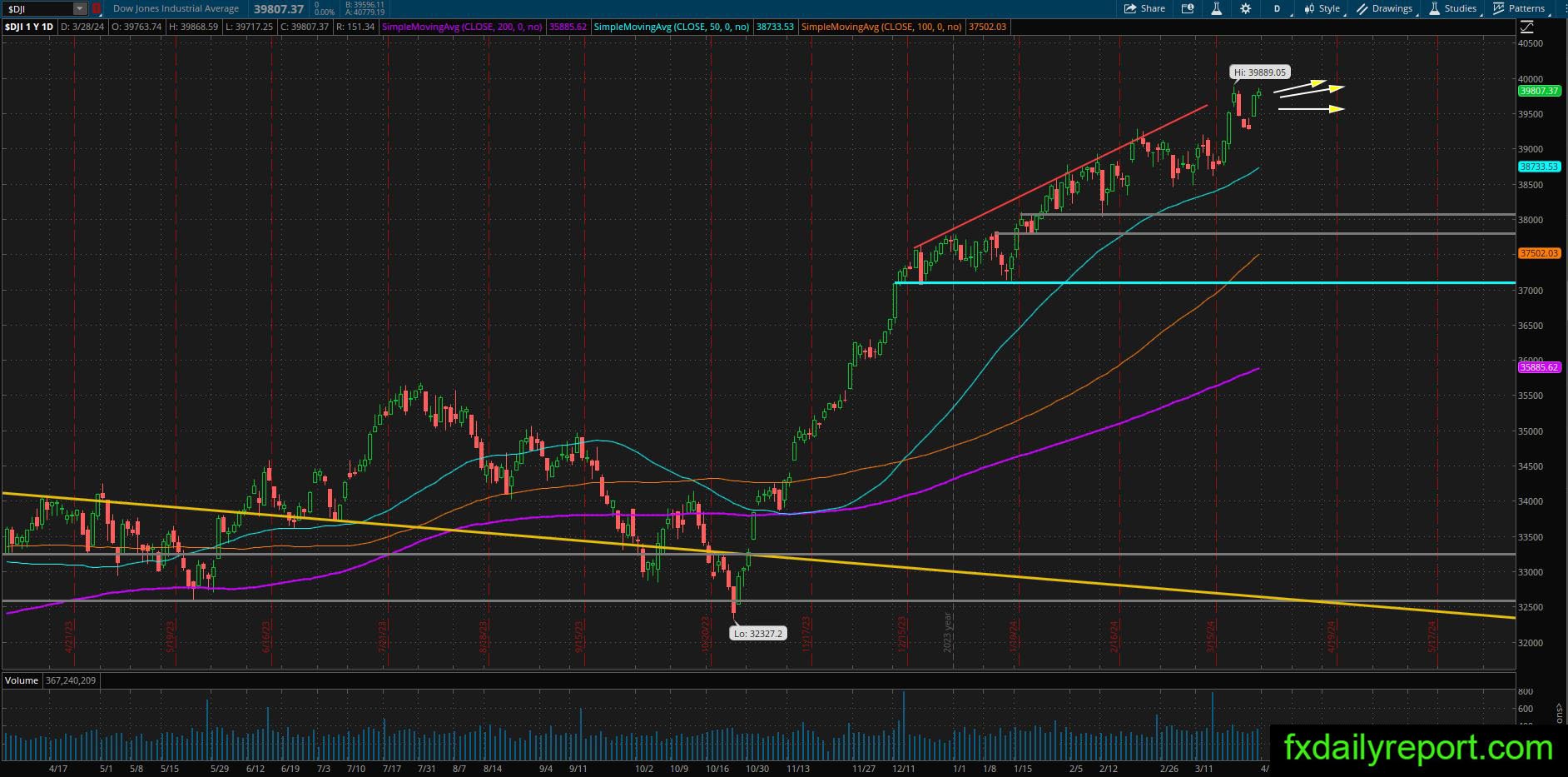Viewport: 1568px width, 777px height.
Task: Click the SimpleMovingAvg 50 study label
Action: [x=672, y=27]
